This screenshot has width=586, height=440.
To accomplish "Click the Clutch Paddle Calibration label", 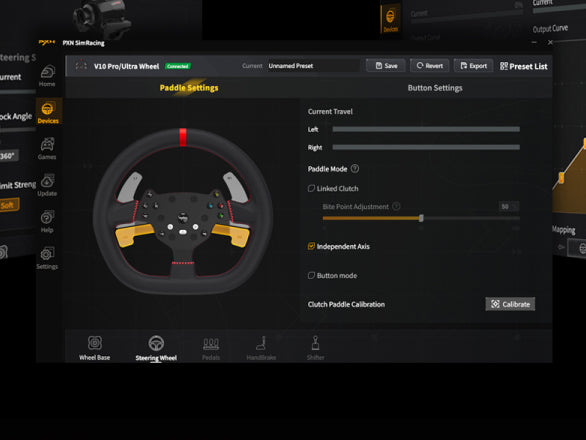I will [346, 304].
